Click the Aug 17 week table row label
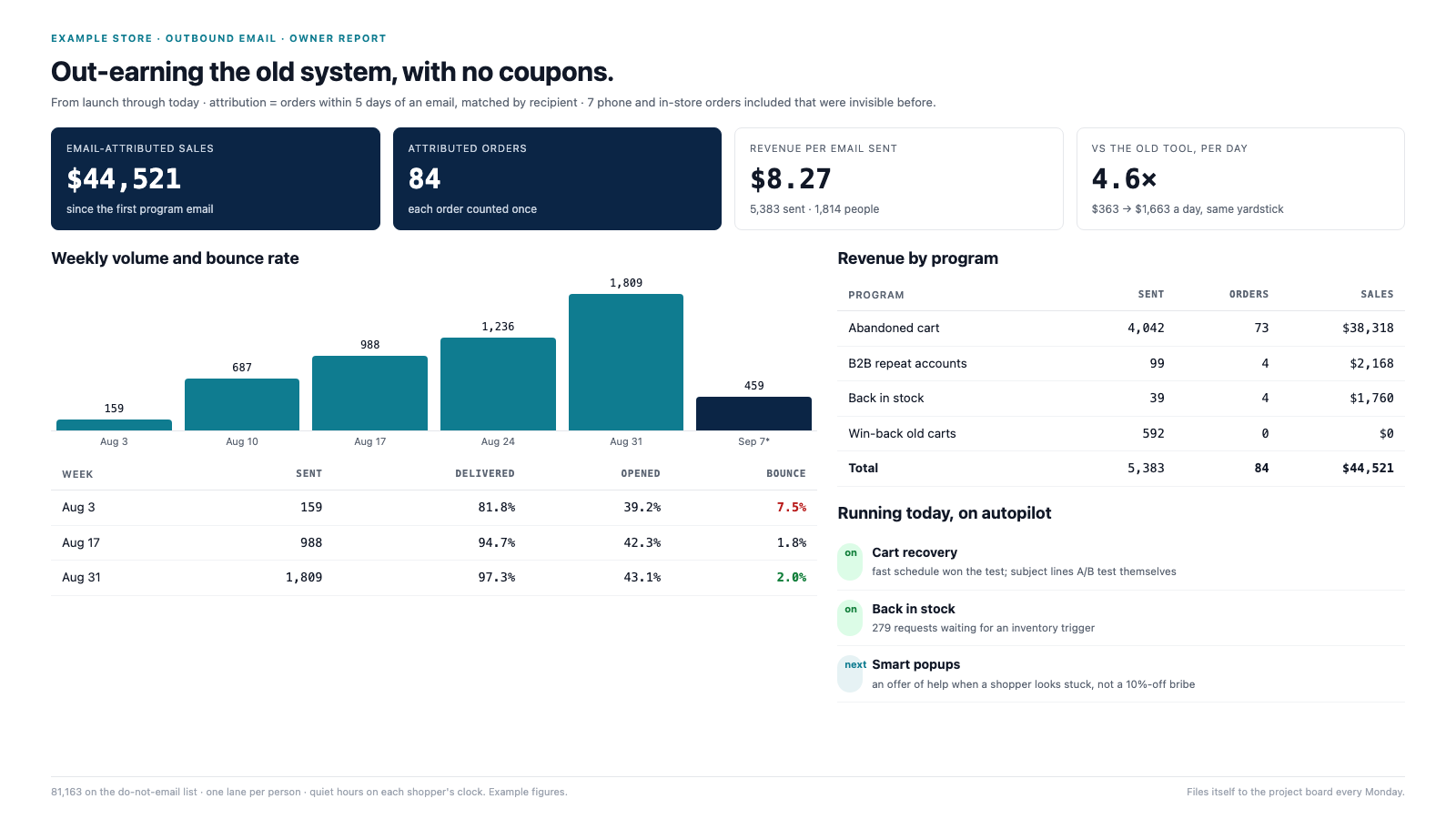The image size is (1456, 819). (81, 542)
